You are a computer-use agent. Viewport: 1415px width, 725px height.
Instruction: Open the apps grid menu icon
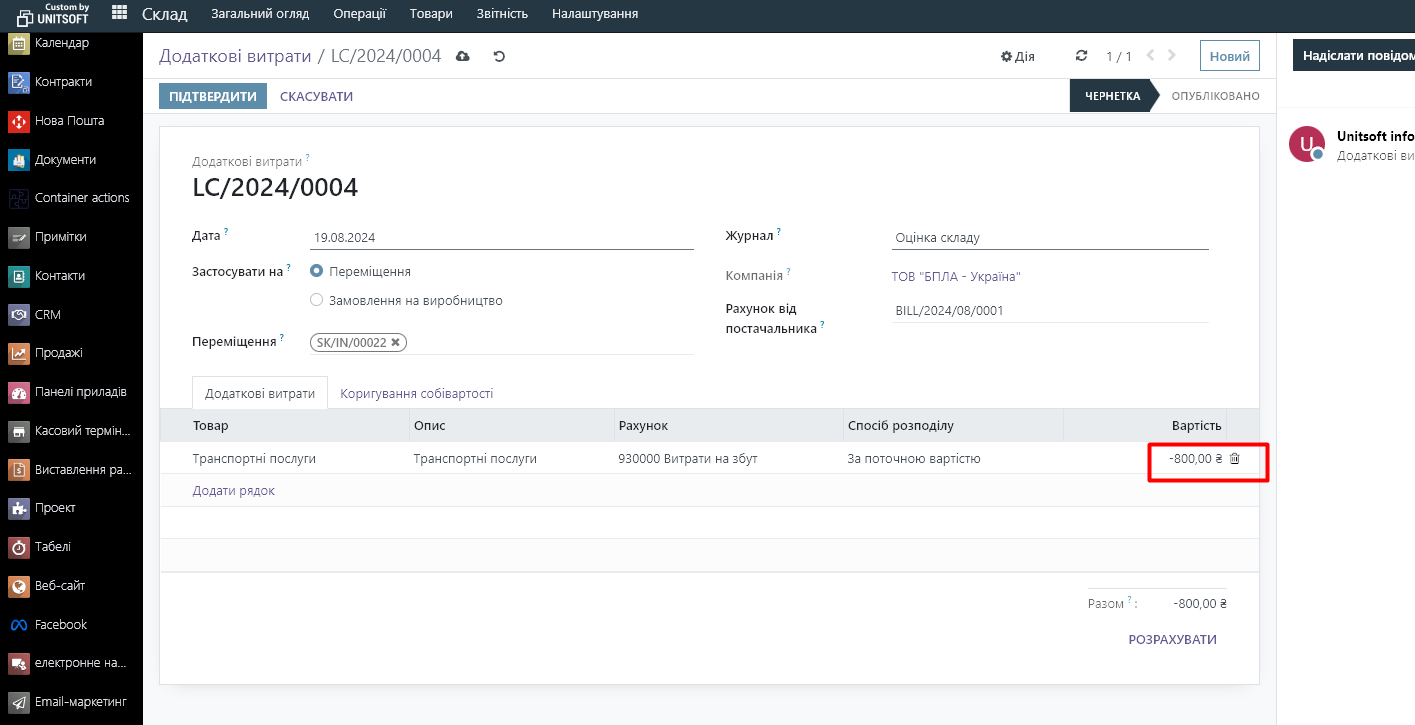point(120,13)
